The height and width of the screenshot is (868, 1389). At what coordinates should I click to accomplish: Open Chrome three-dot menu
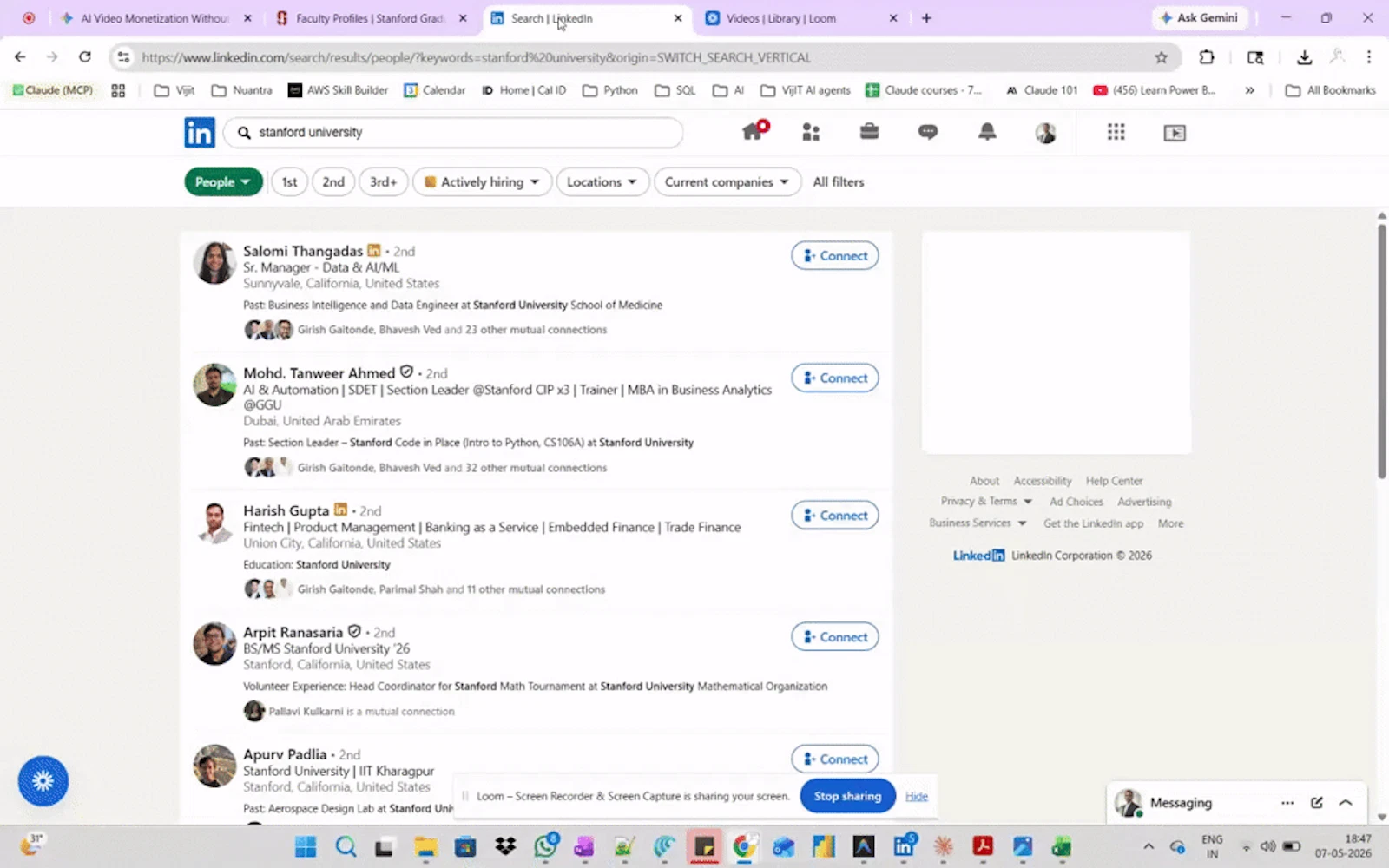point(1369,57)
